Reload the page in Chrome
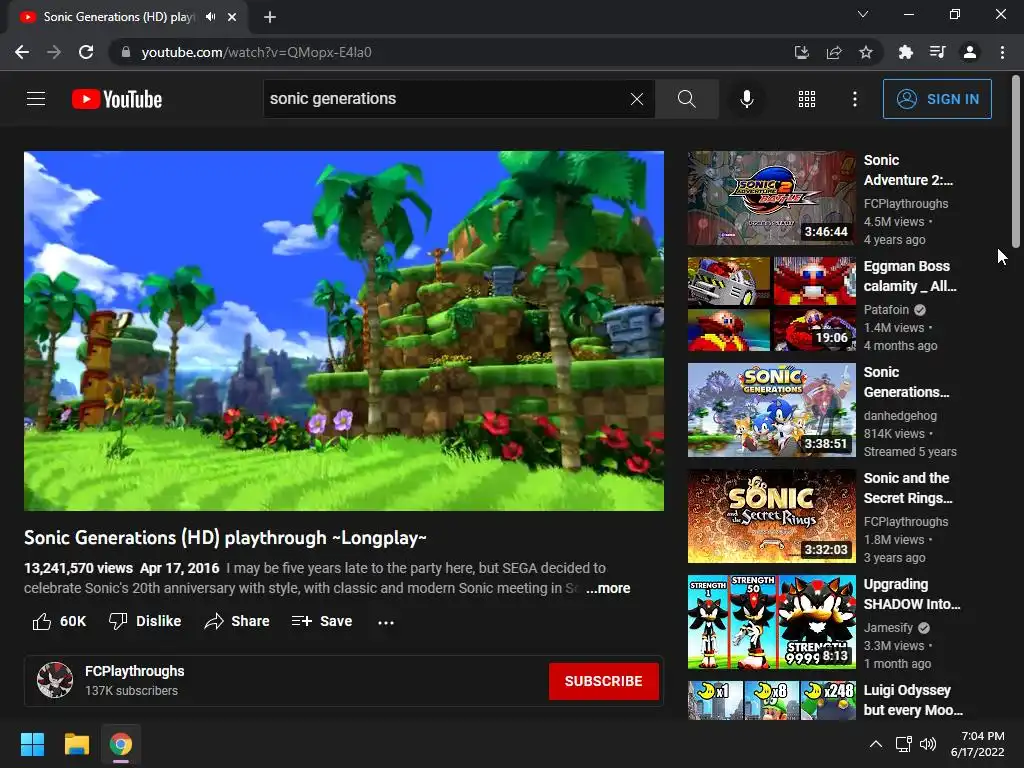 click(x=86, y=52)
